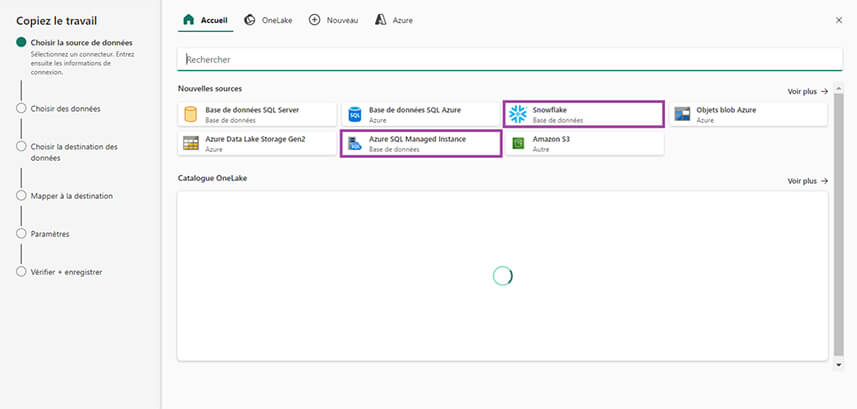
Task: Click the scrollbar down arrow
Action: 838,365
